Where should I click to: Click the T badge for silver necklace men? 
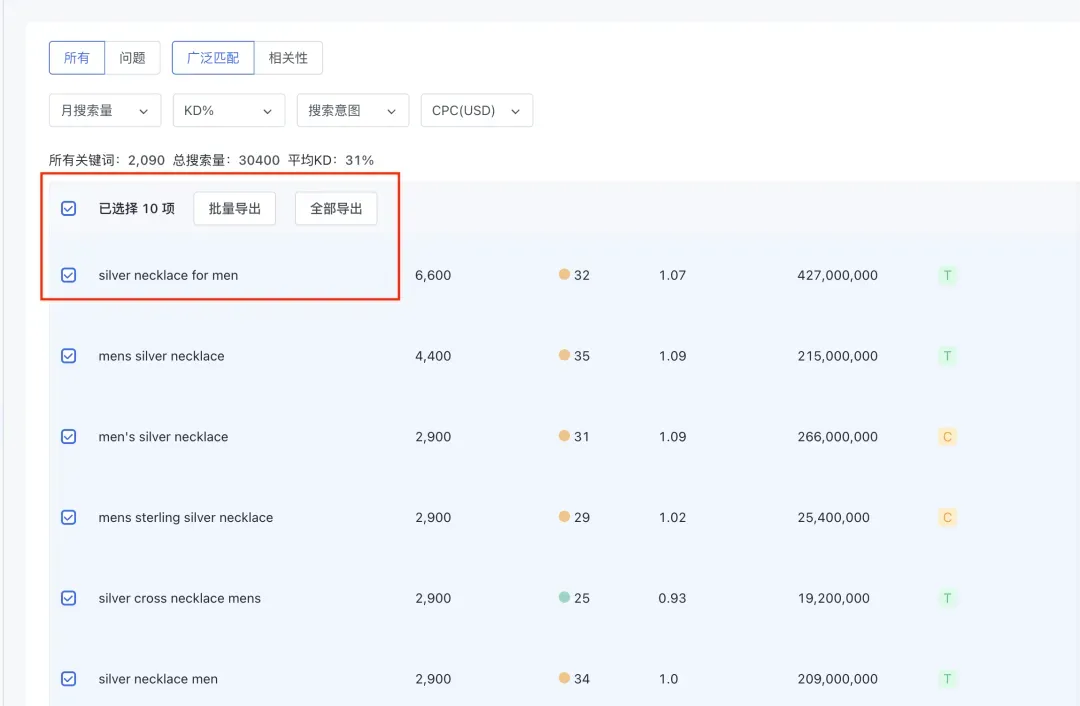click(947, 678)
